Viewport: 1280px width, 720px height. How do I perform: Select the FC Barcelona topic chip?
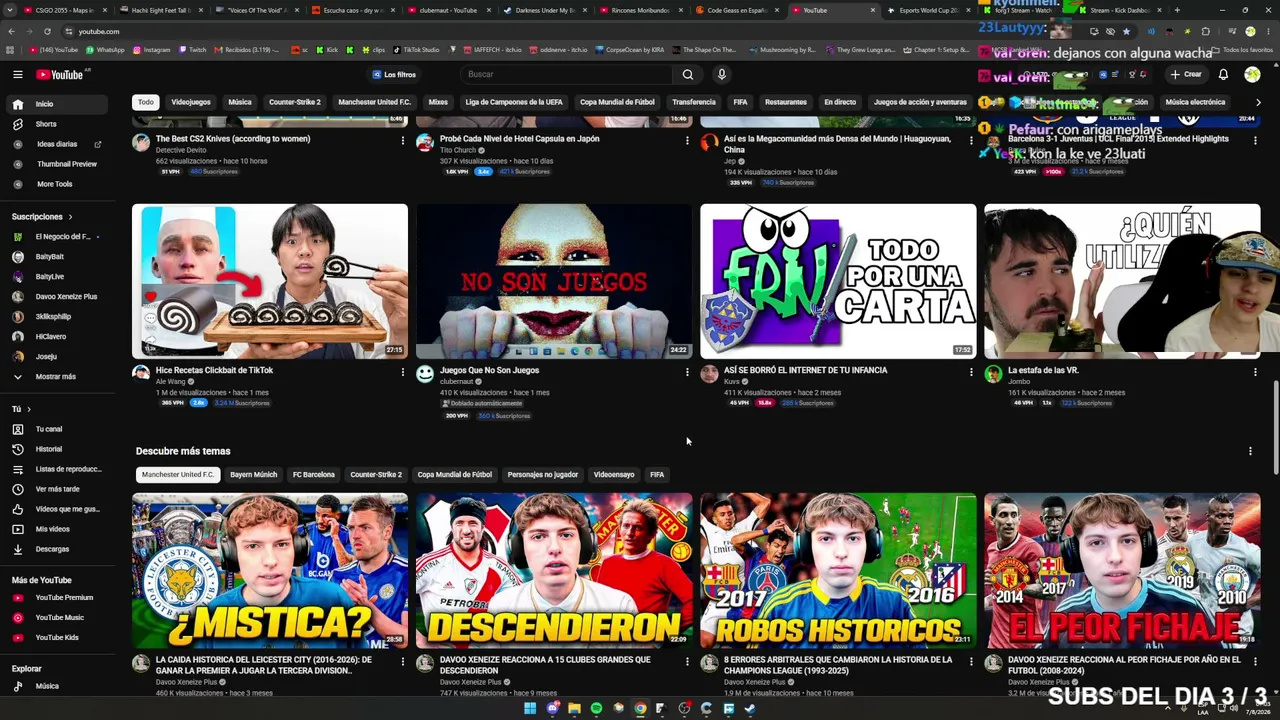pyautogui.click(x=314, y=475)
